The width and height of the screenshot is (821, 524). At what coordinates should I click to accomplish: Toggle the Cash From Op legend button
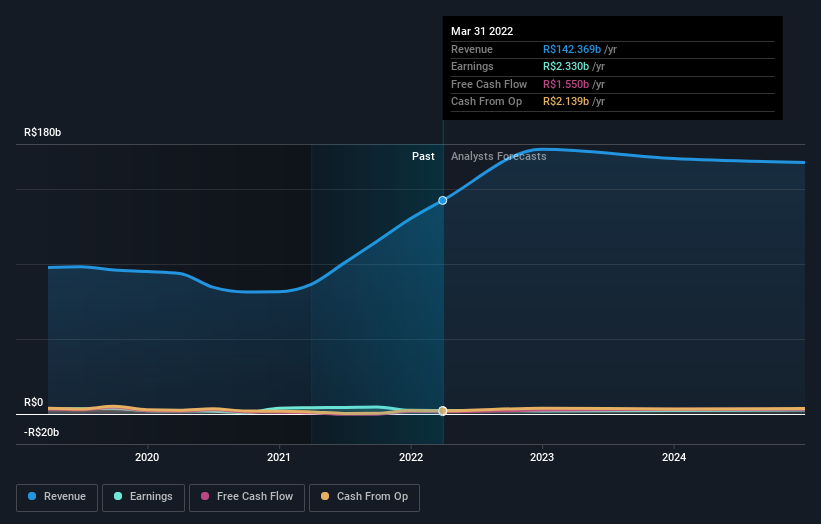pos(364,497)
